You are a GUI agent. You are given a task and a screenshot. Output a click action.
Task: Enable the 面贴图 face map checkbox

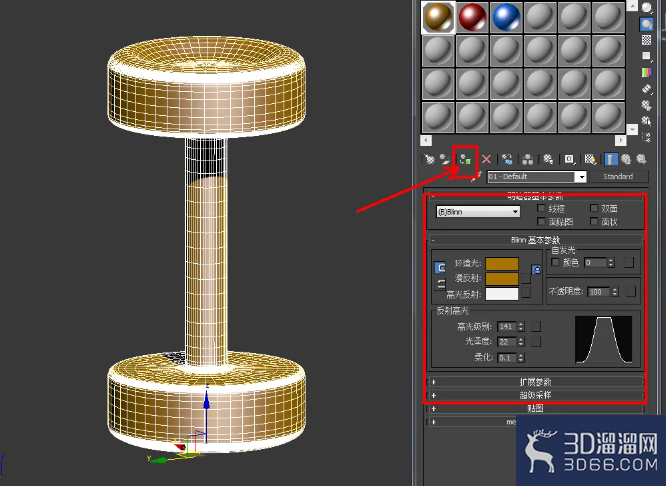pyautogui.click(x=541, y=221)
